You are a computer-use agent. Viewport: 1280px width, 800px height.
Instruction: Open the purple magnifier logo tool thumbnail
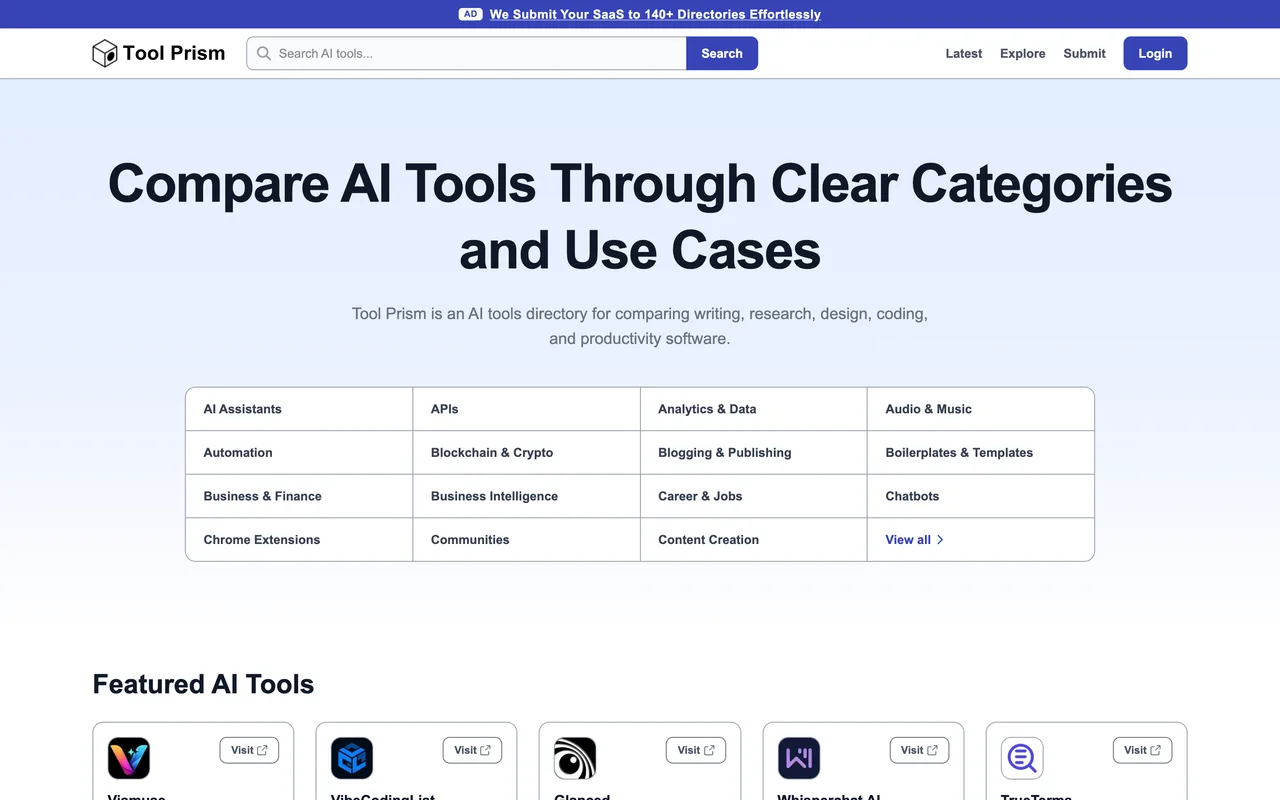(x=1022, y=759)
